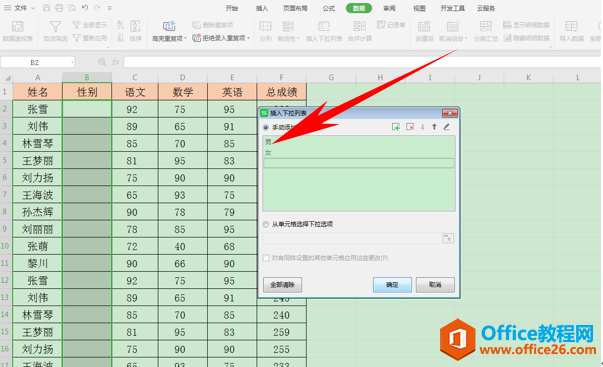Select the 手动添加下拉选项 radio button
Screen dimensions: 603x367
(x=266, y=127)
